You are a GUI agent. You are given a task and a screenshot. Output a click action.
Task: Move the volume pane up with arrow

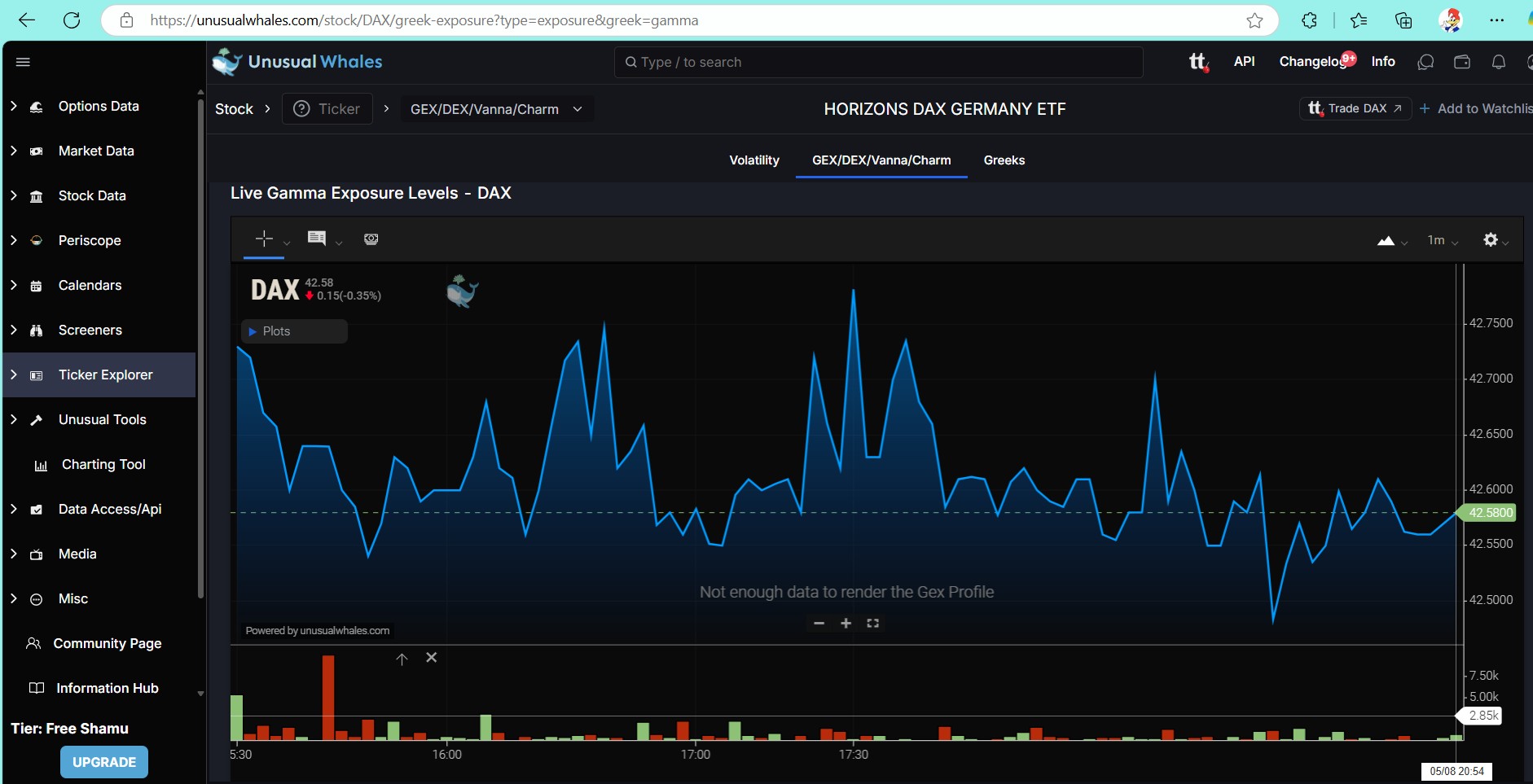click(x=402, y=659)
